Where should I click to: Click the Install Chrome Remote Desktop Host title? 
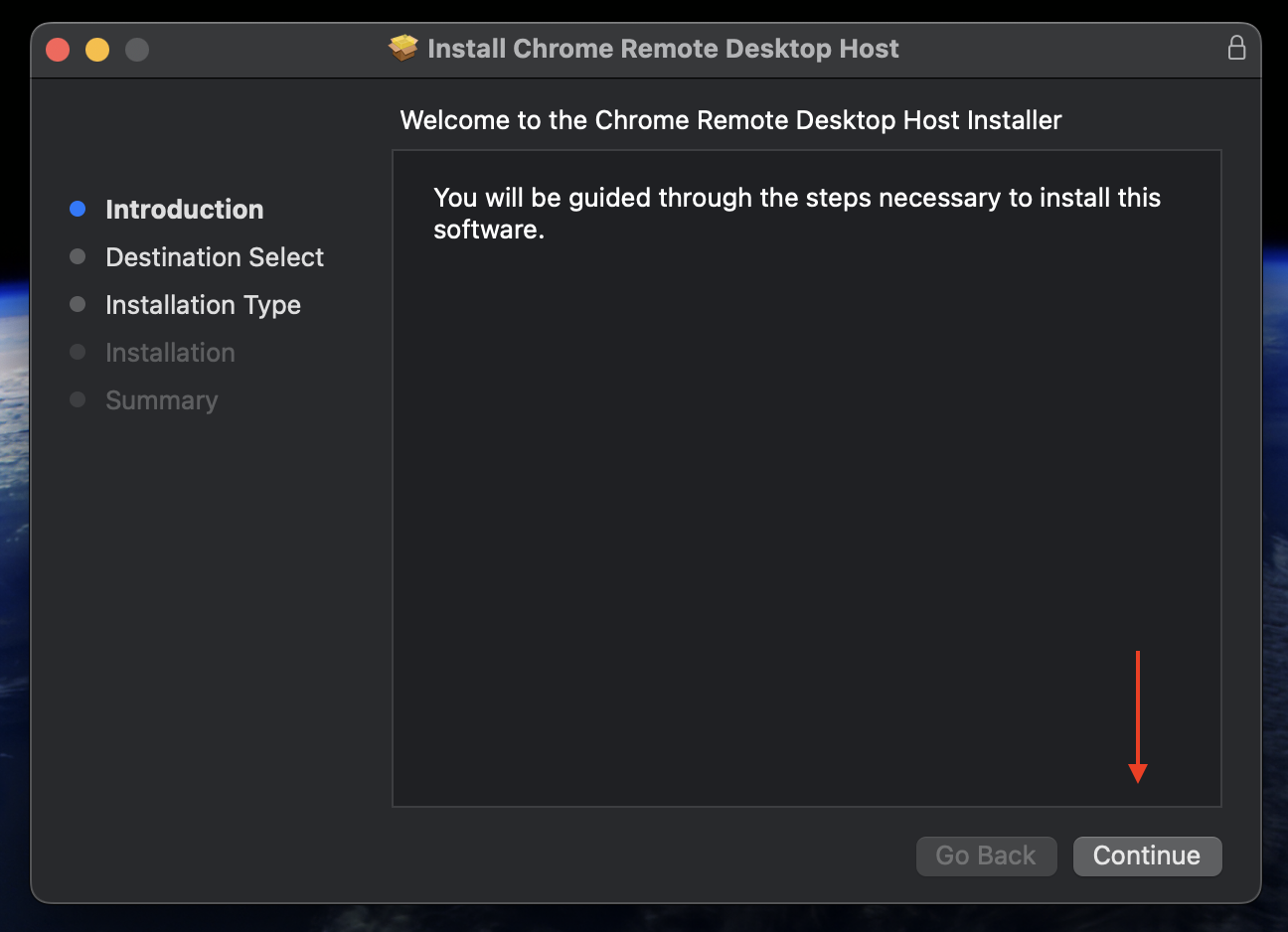coord(663,49)
